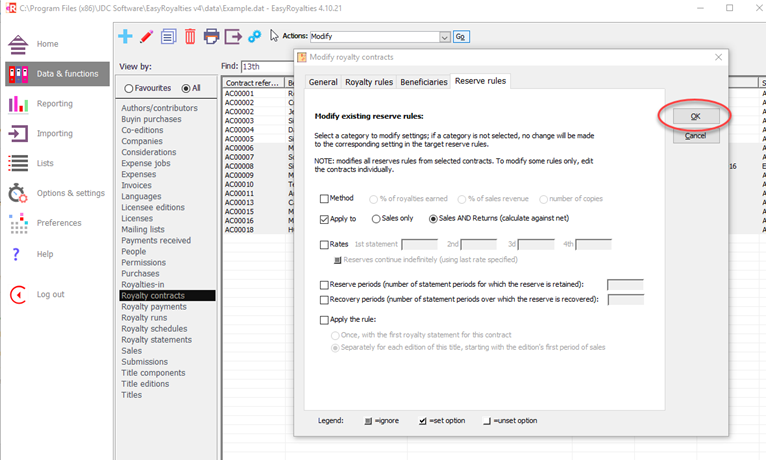Select the All view radio button
The width and height of the screenshot is (766, 460).
[186, 88]
